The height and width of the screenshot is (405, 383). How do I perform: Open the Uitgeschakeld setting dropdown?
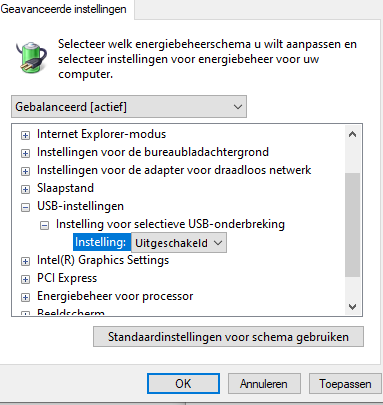(x=179, y=243)
